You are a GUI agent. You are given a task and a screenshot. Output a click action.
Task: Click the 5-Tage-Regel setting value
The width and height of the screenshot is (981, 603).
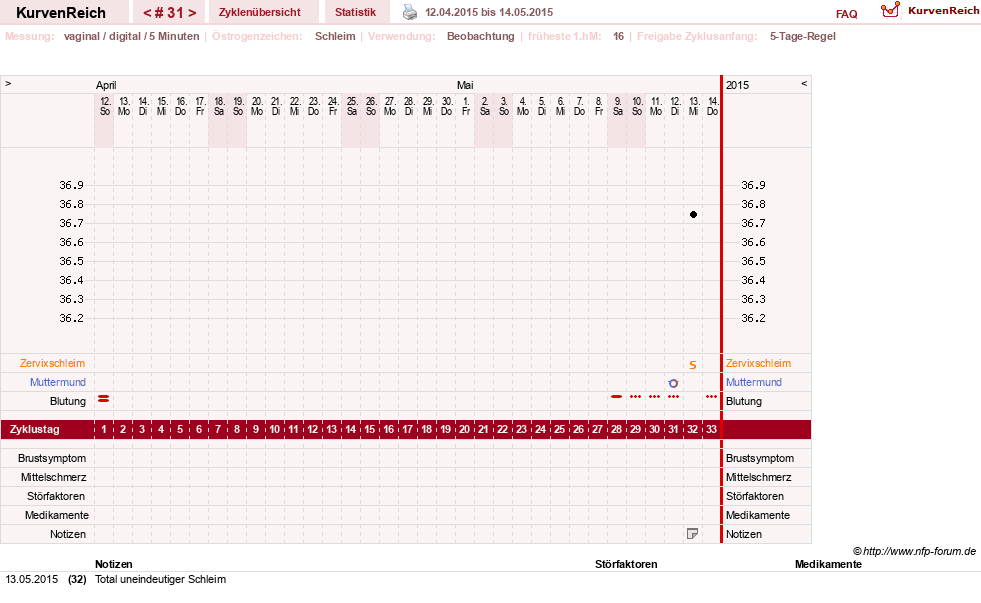coord(803,36)
